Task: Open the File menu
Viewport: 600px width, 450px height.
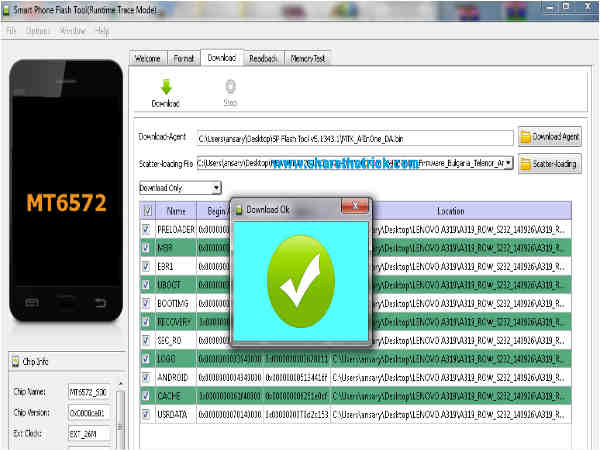Action: tap(11, 31)
